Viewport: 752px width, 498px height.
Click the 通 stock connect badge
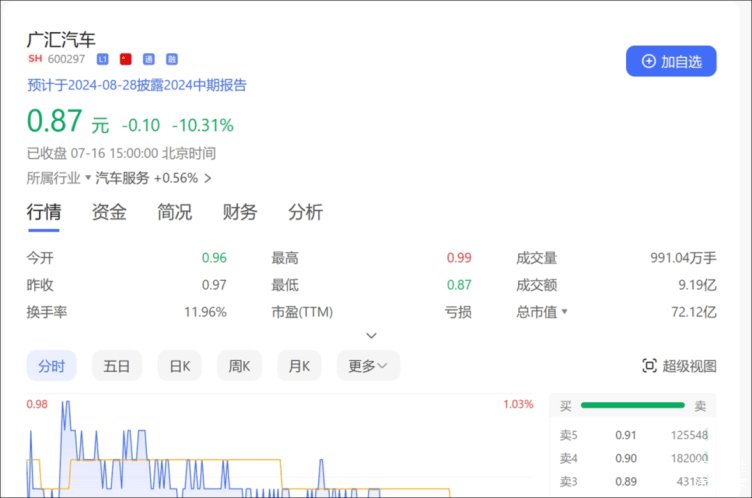(149, 59)
